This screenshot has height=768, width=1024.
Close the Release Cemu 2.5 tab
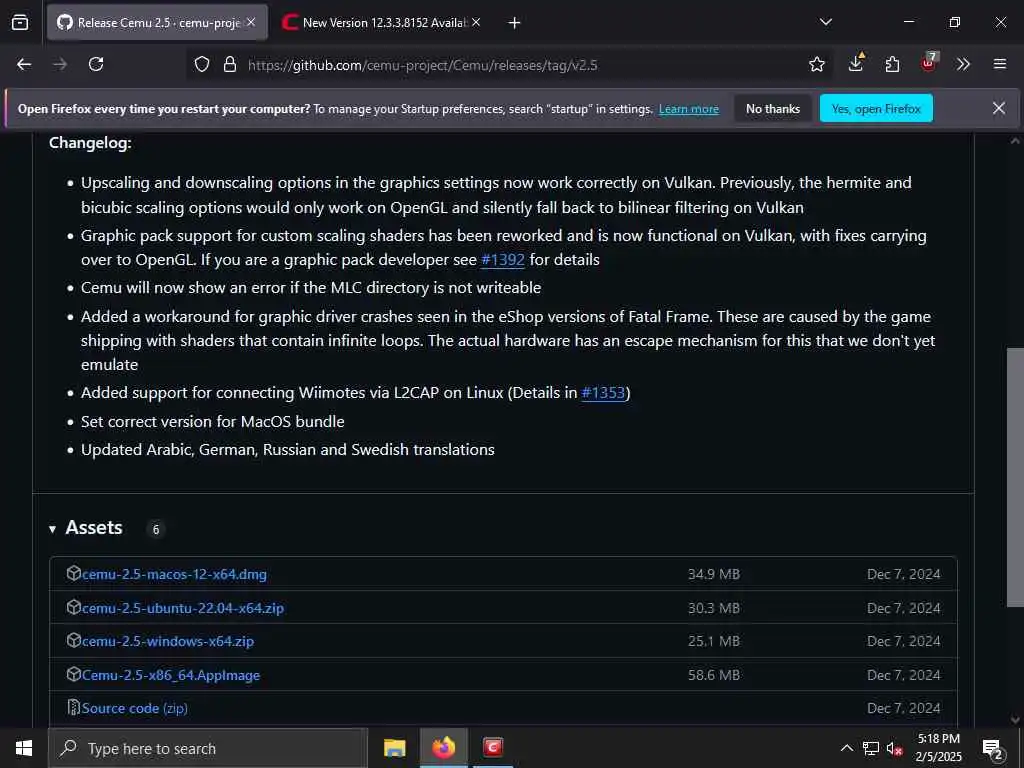pyautogui.click(x=251, y=22)
